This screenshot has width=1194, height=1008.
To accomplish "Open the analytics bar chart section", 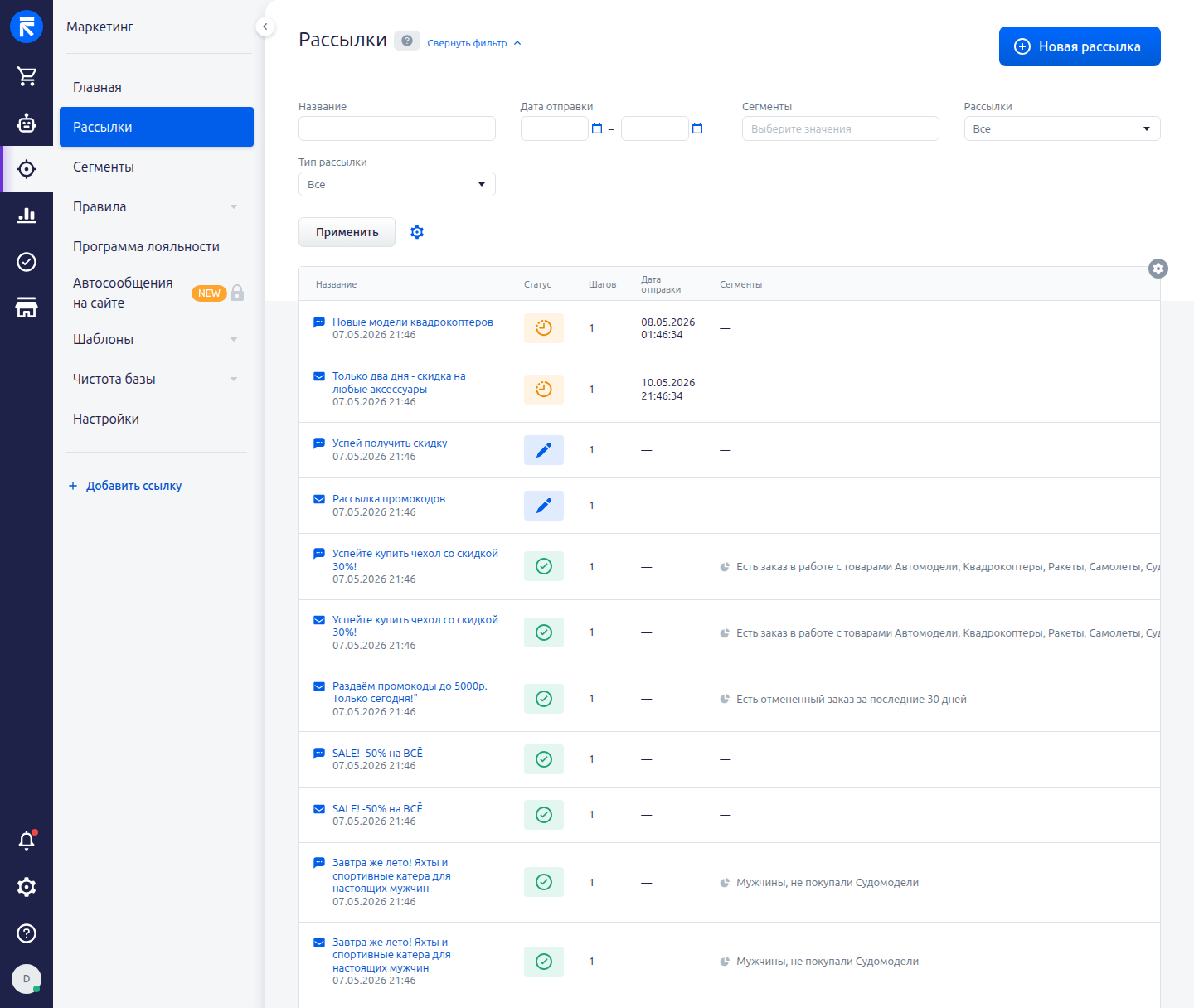I will 27,216.
